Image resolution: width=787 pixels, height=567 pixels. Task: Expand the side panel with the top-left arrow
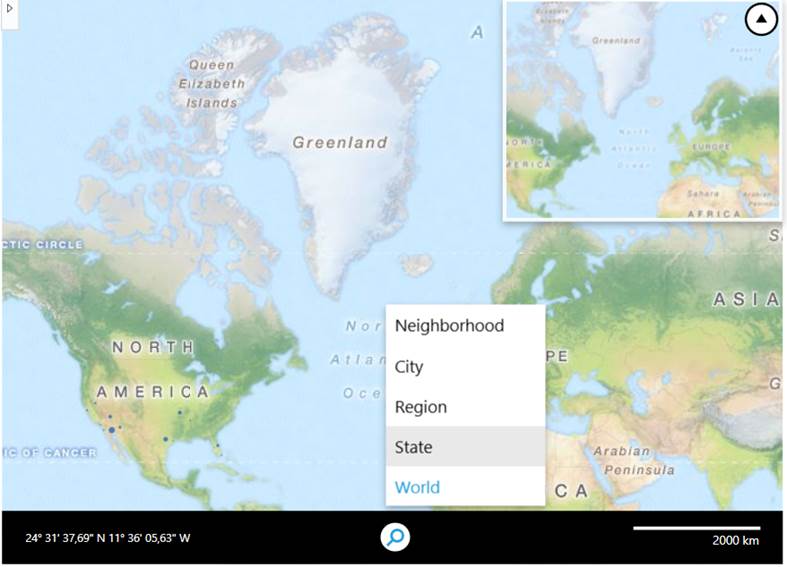pos(9,8)
